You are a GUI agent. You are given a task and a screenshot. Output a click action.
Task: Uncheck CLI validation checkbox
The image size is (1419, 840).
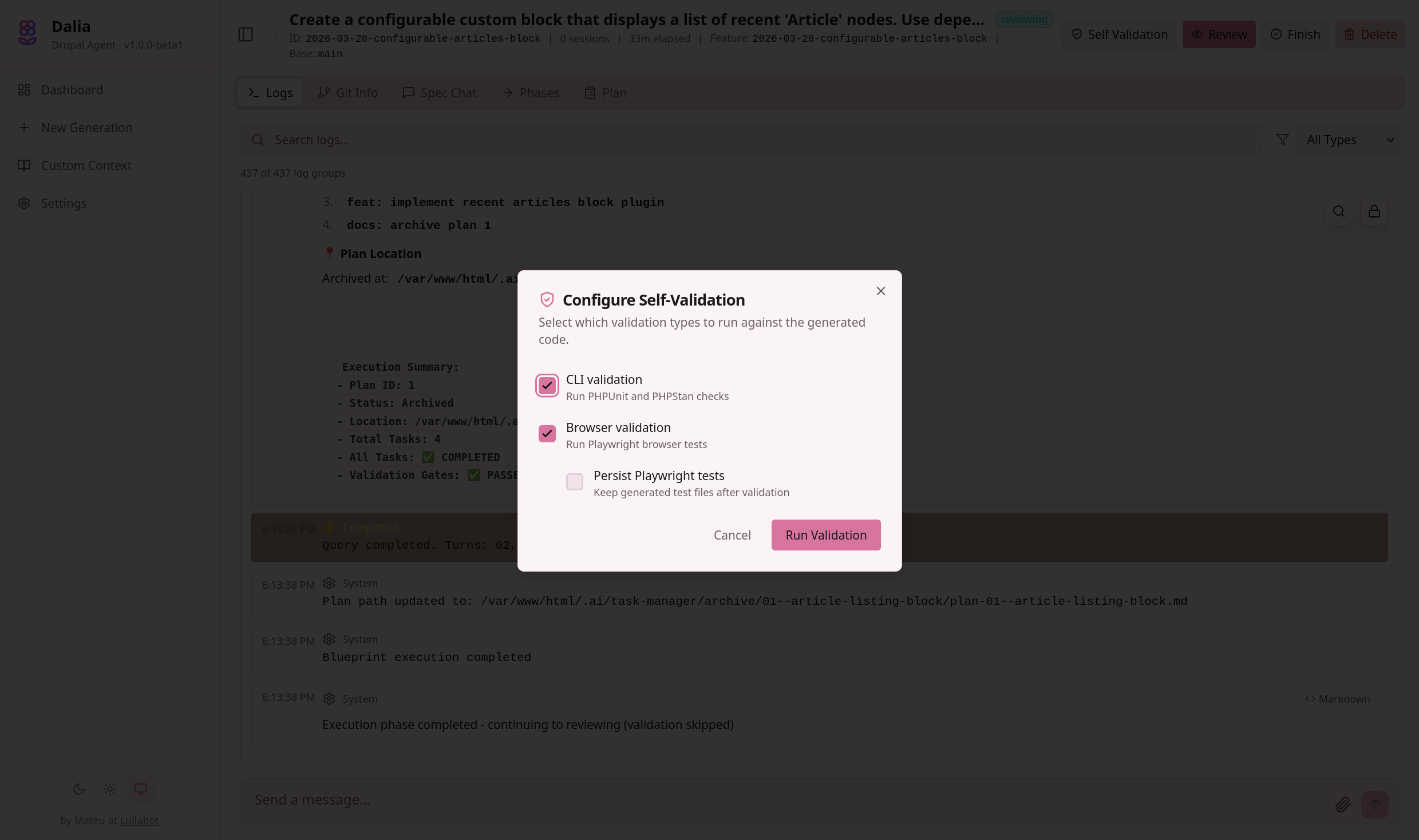click(x=547, y=386)
